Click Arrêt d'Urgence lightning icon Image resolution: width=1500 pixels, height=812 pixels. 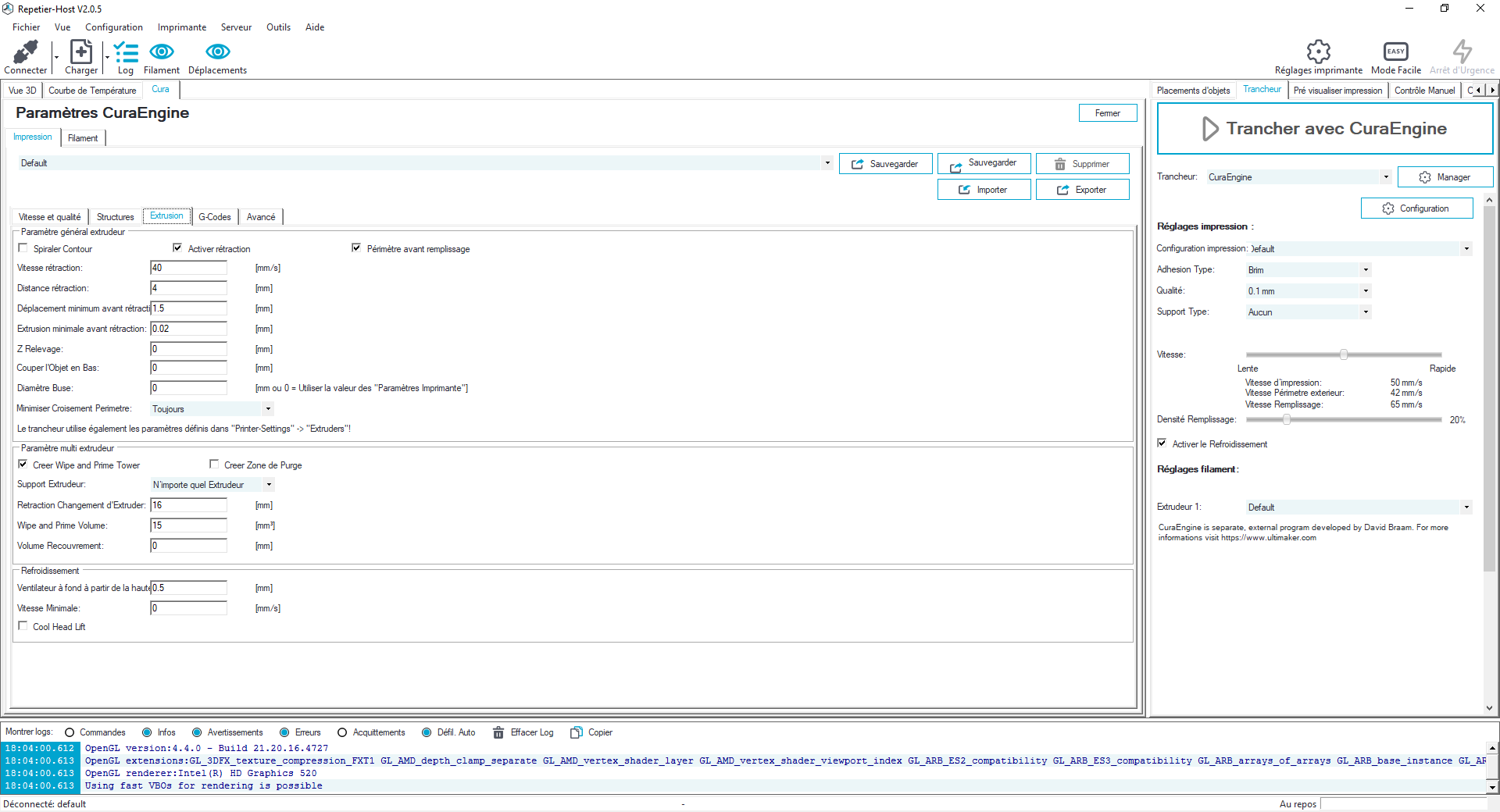point(1462,52)
